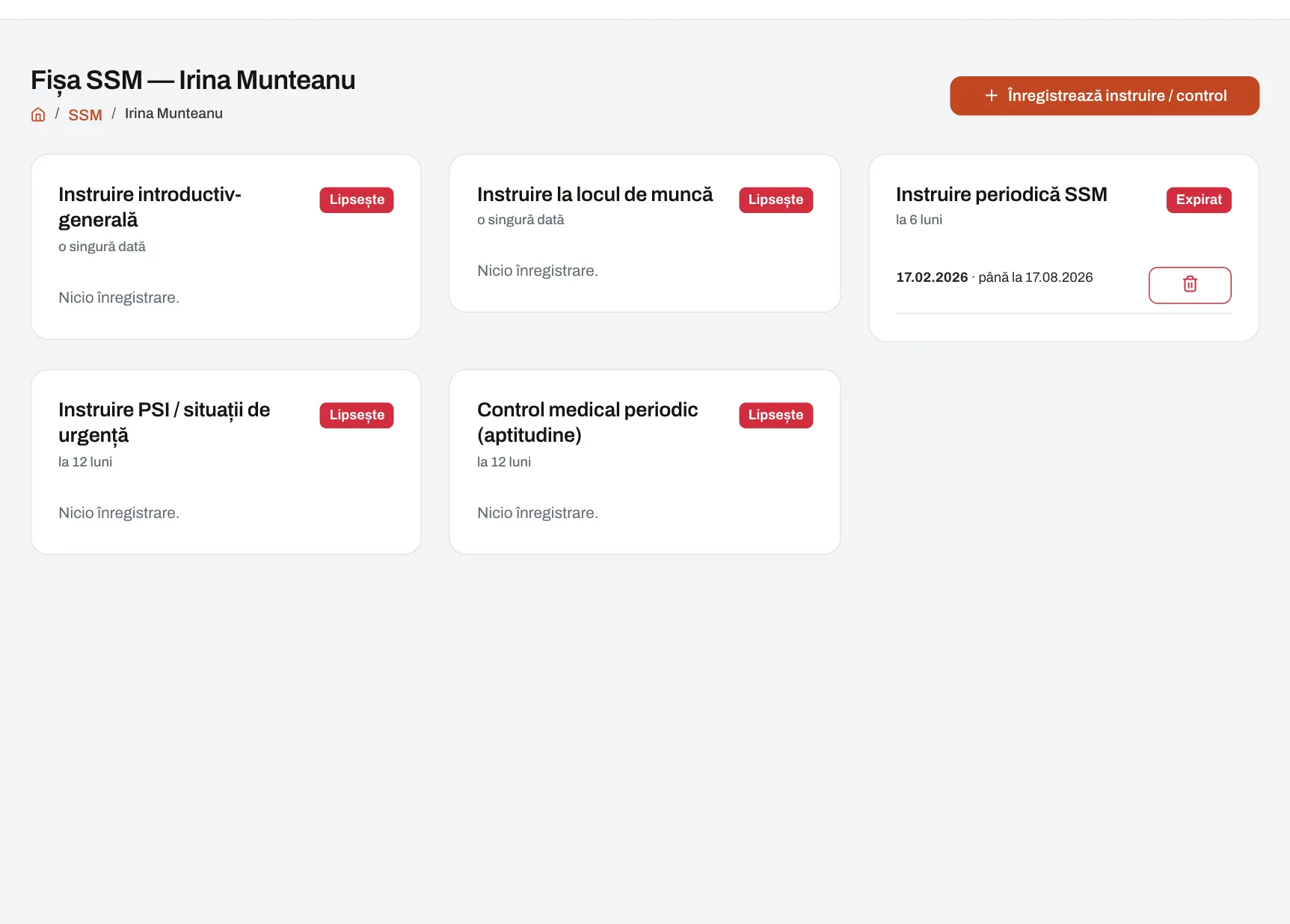Click Lipsește badge on Instruire introductiv-generală
The width and height of the screenshot is (1290, 924).
coord(357,200)
